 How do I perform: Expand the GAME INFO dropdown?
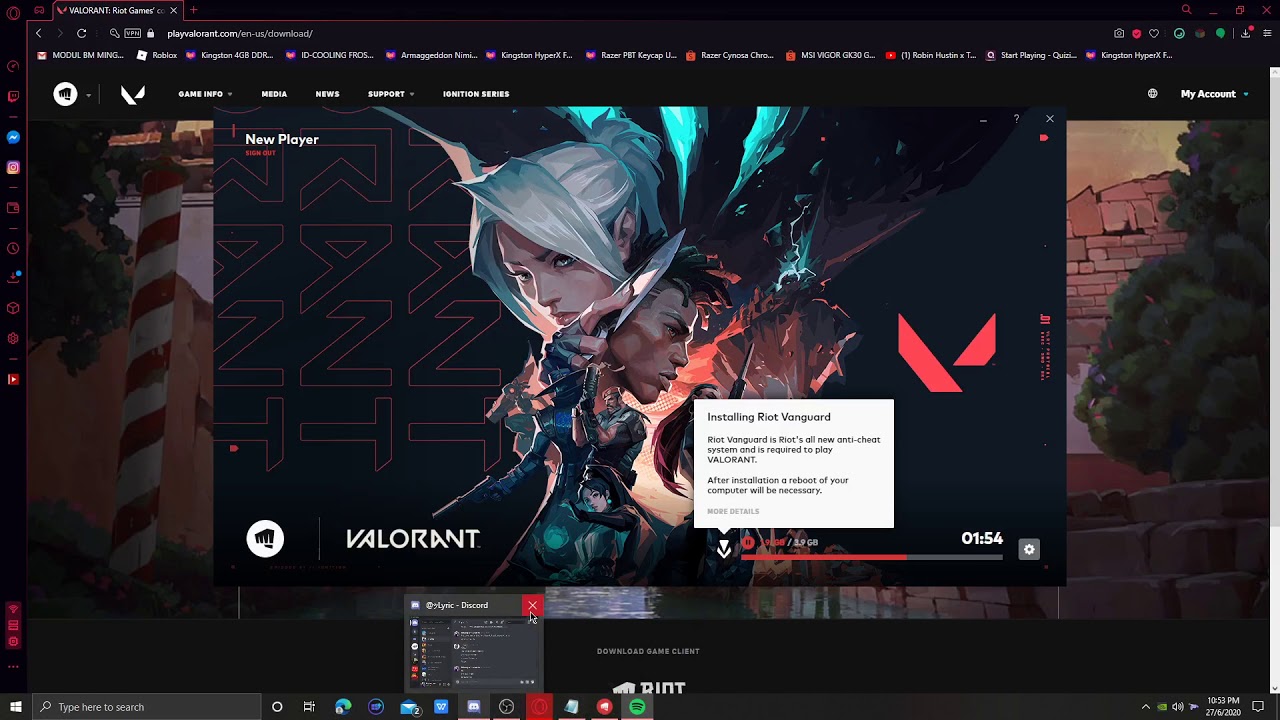point(205,94)
